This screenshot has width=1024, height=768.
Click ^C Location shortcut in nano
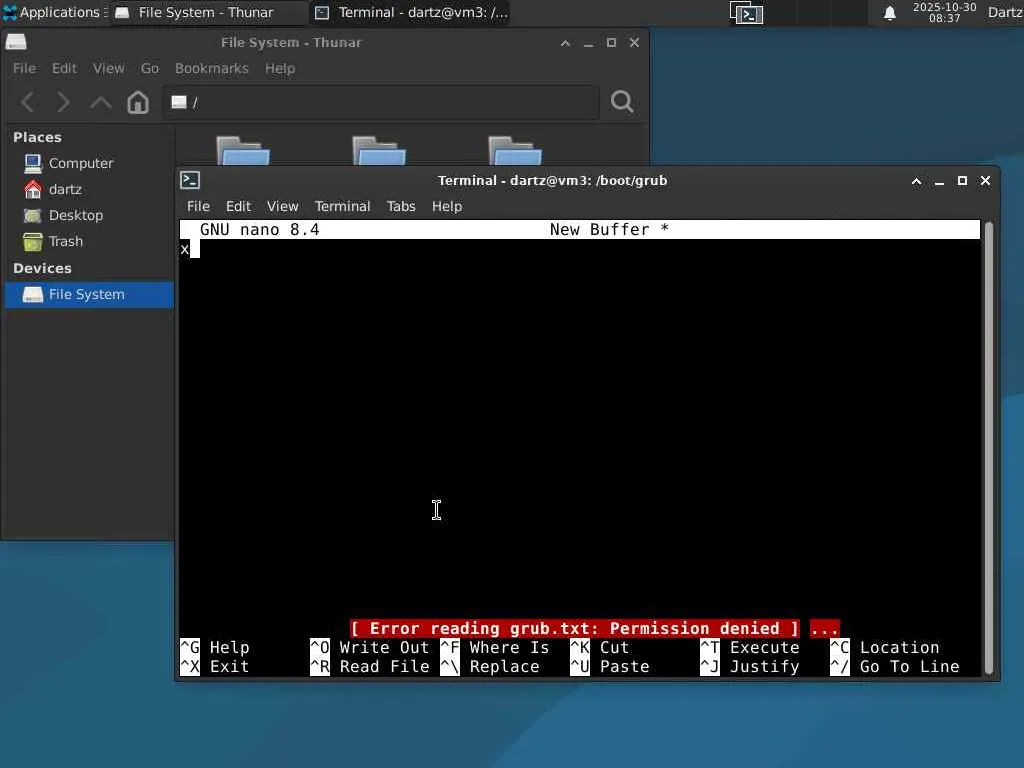885,647
